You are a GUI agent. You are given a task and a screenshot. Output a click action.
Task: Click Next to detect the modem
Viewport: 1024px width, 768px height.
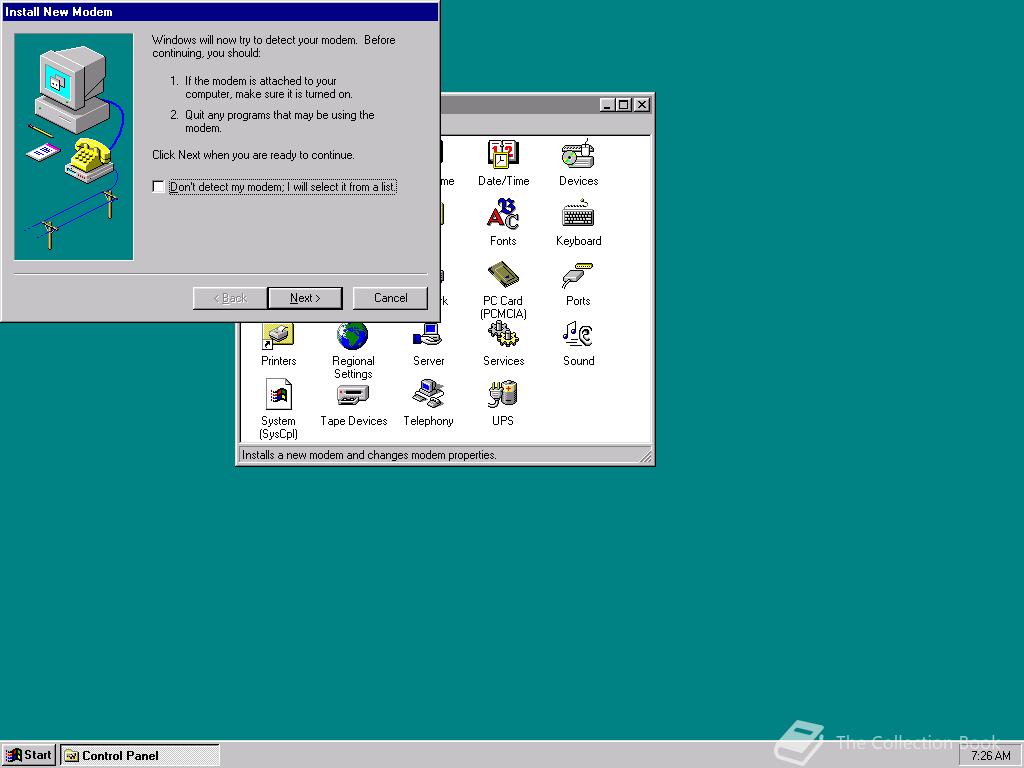[x=305, y=298]
